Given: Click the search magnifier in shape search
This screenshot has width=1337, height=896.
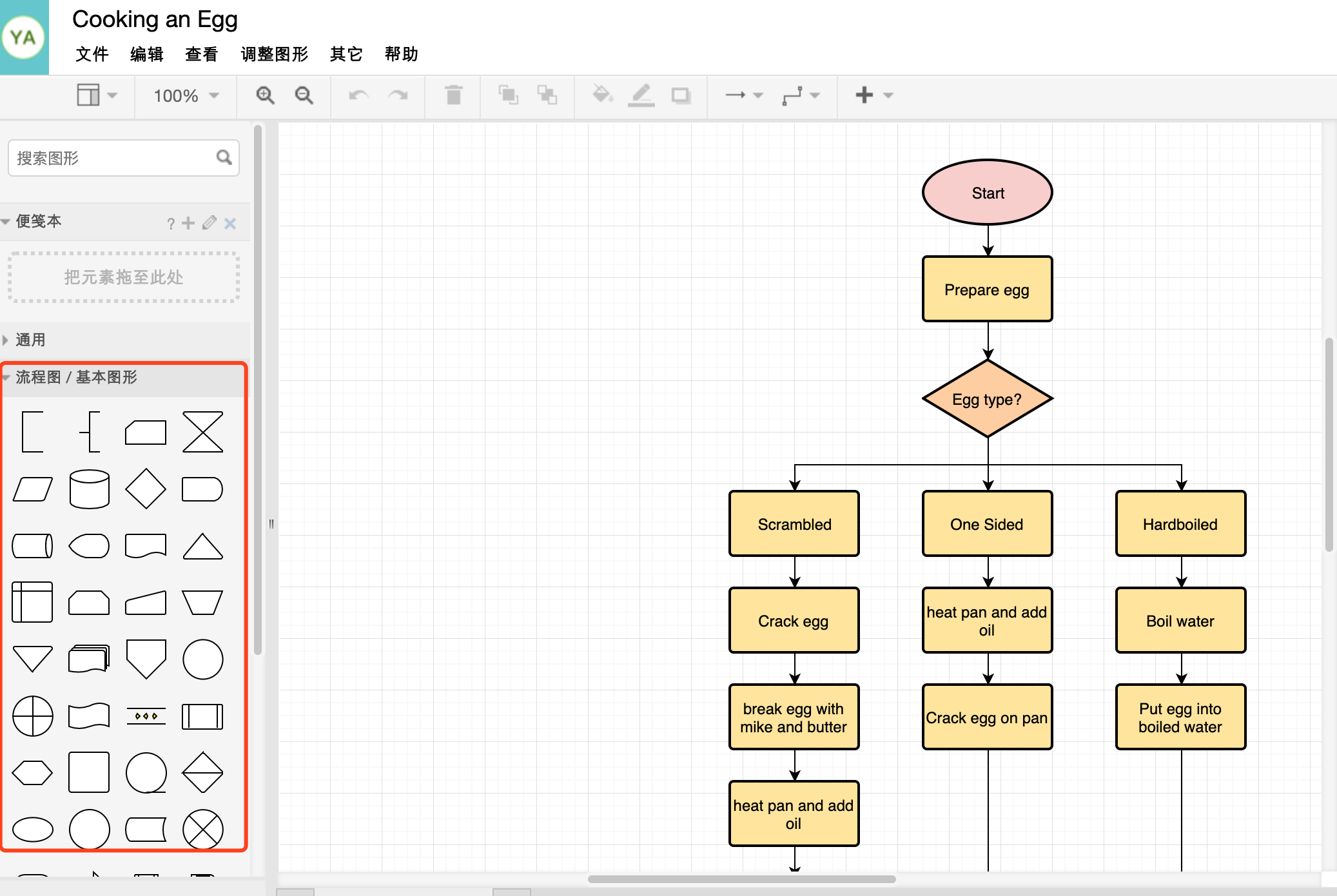Looking at the screenshot, I should [224, 157].
